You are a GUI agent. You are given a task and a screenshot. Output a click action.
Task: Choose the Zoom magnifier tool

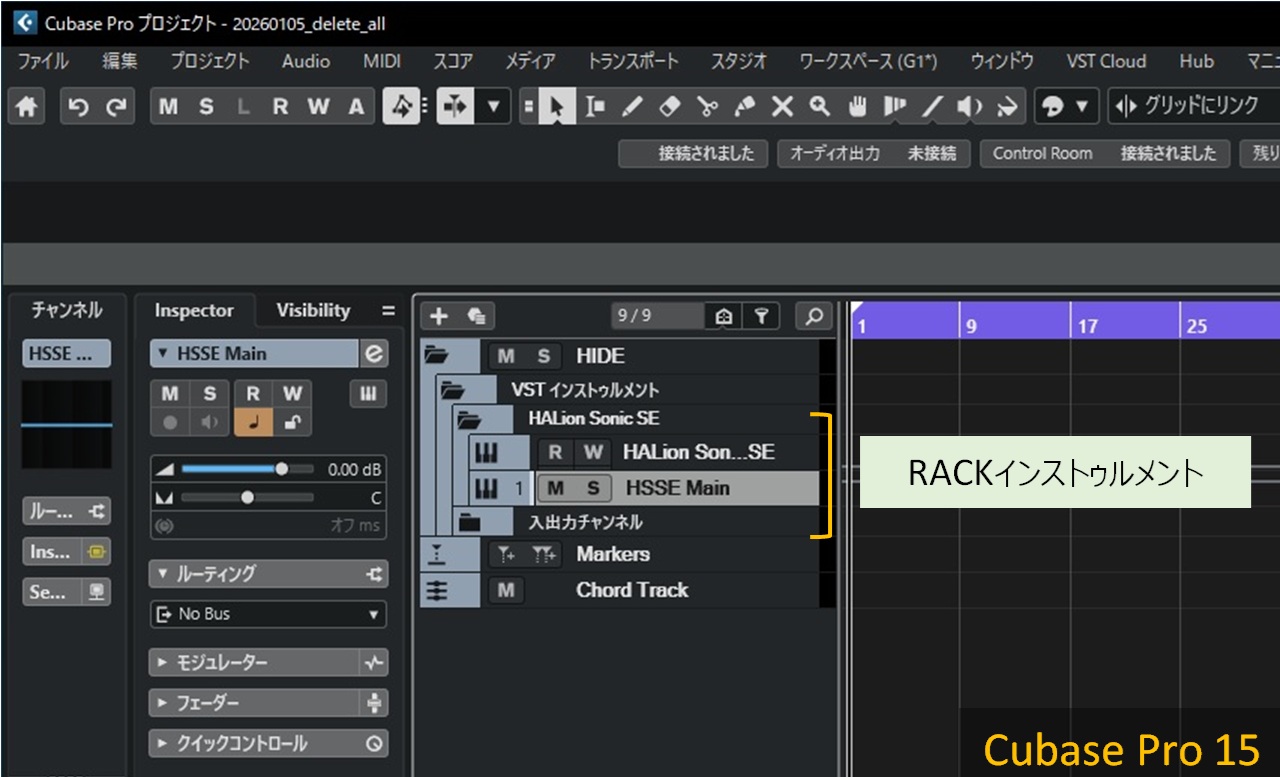coord(819,107)
